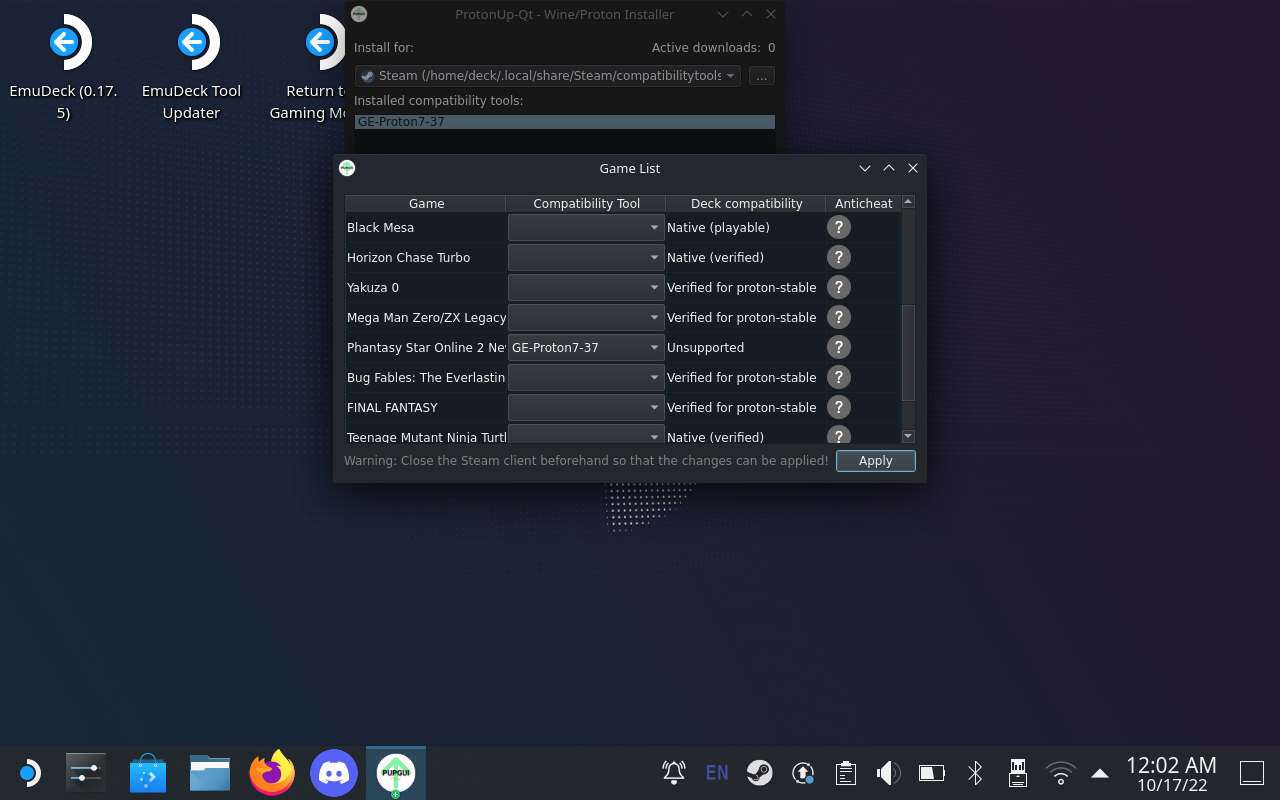
Task: Select the Black Mesa game row
Action: (380, 228)
